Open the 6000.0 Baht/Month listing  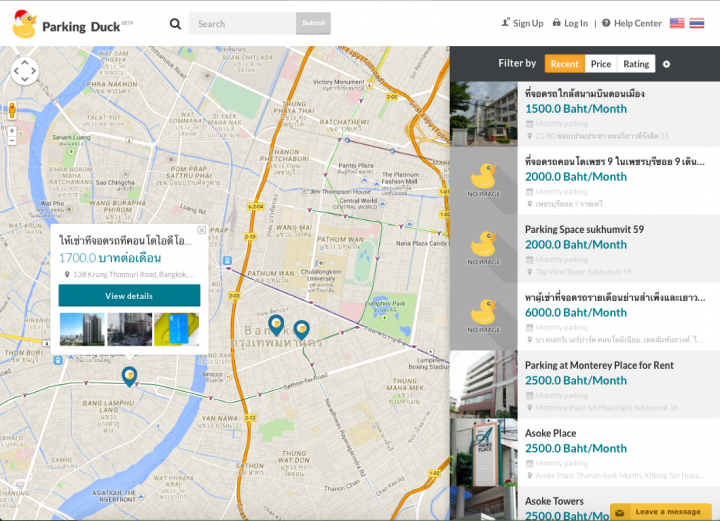(x=585, y=316)
